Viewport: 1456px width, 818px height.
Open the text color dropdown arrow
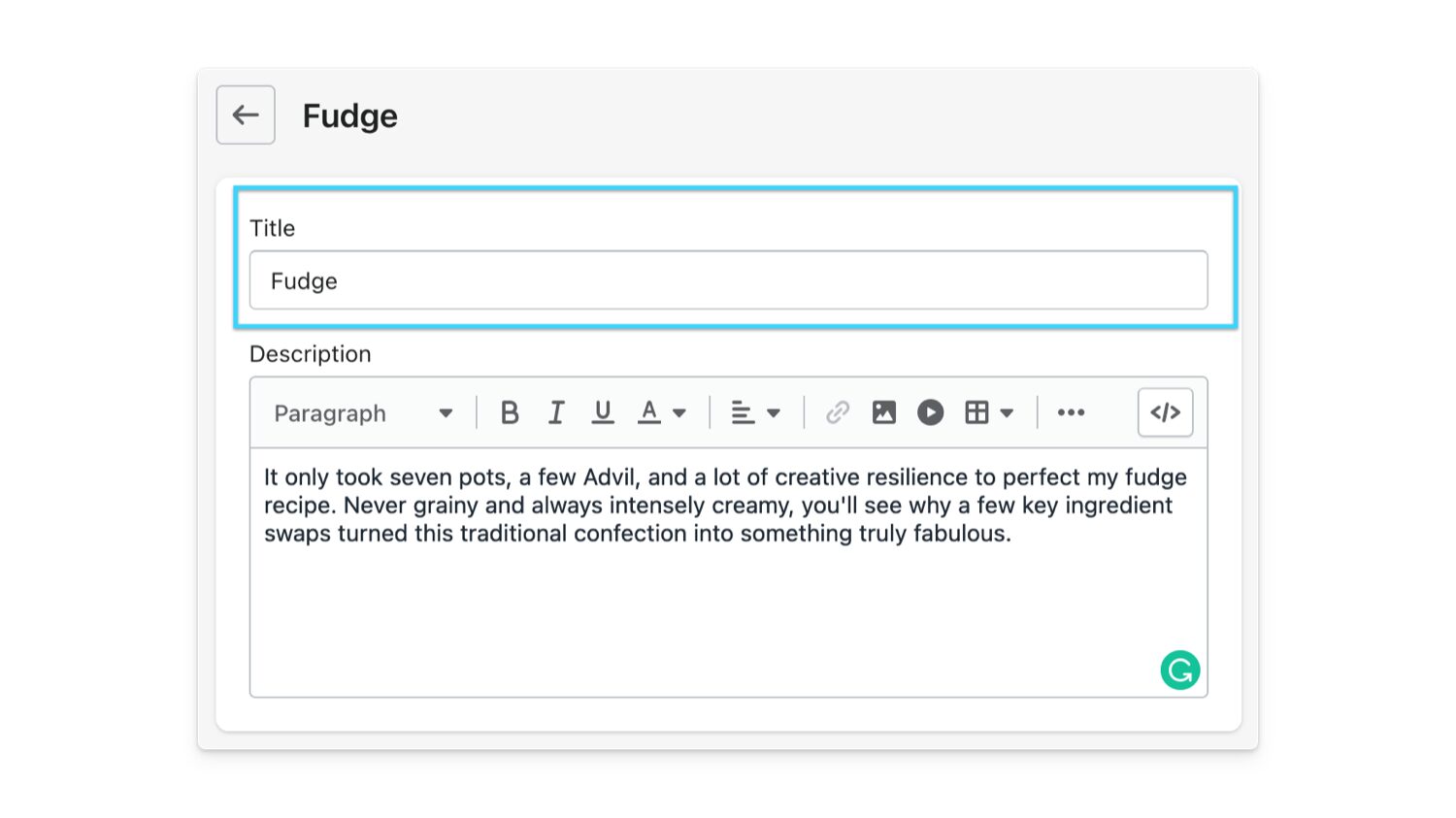679,413
